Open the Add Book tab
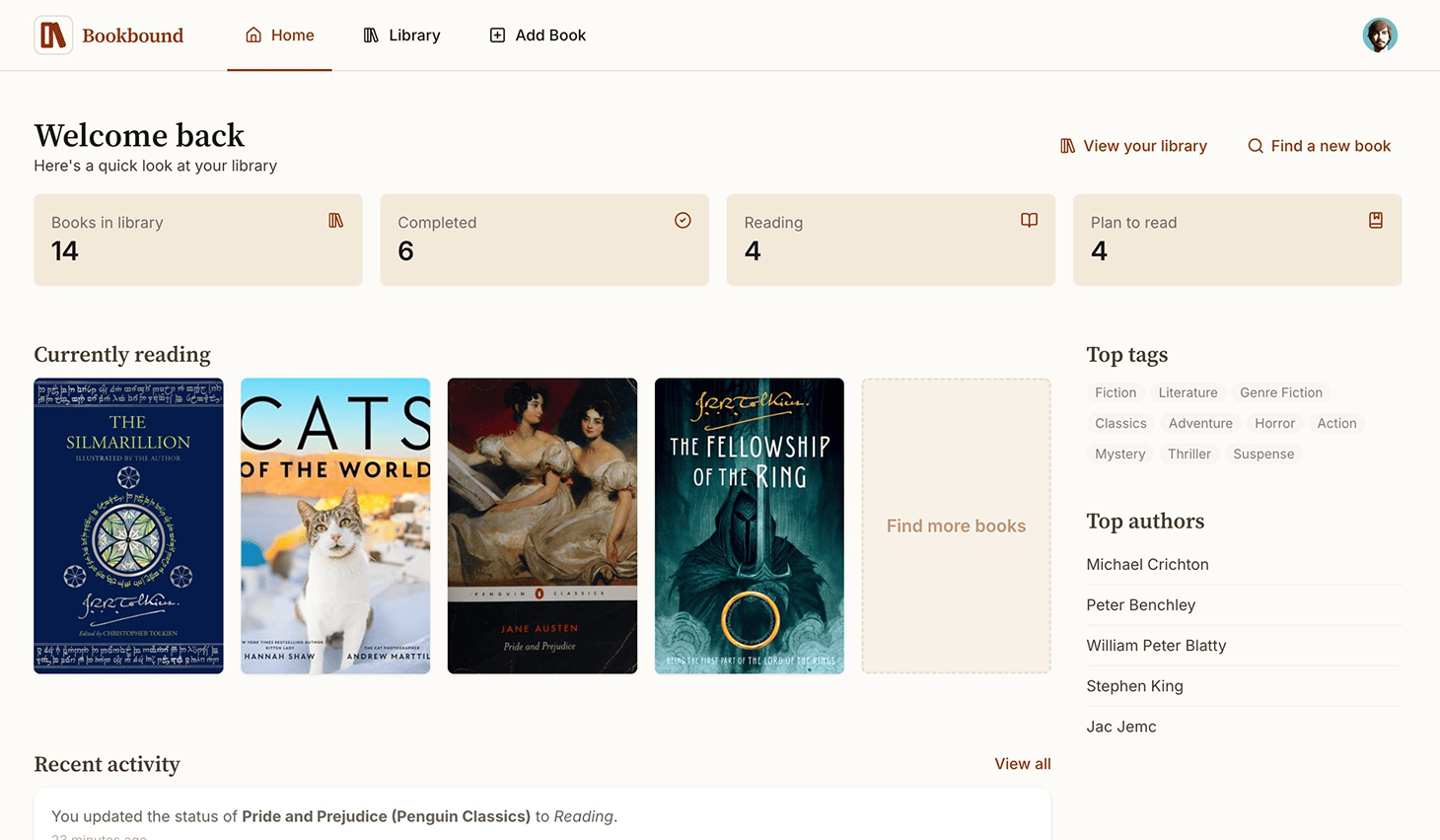This screenshot has width=1440, height=840. point(538,35)
